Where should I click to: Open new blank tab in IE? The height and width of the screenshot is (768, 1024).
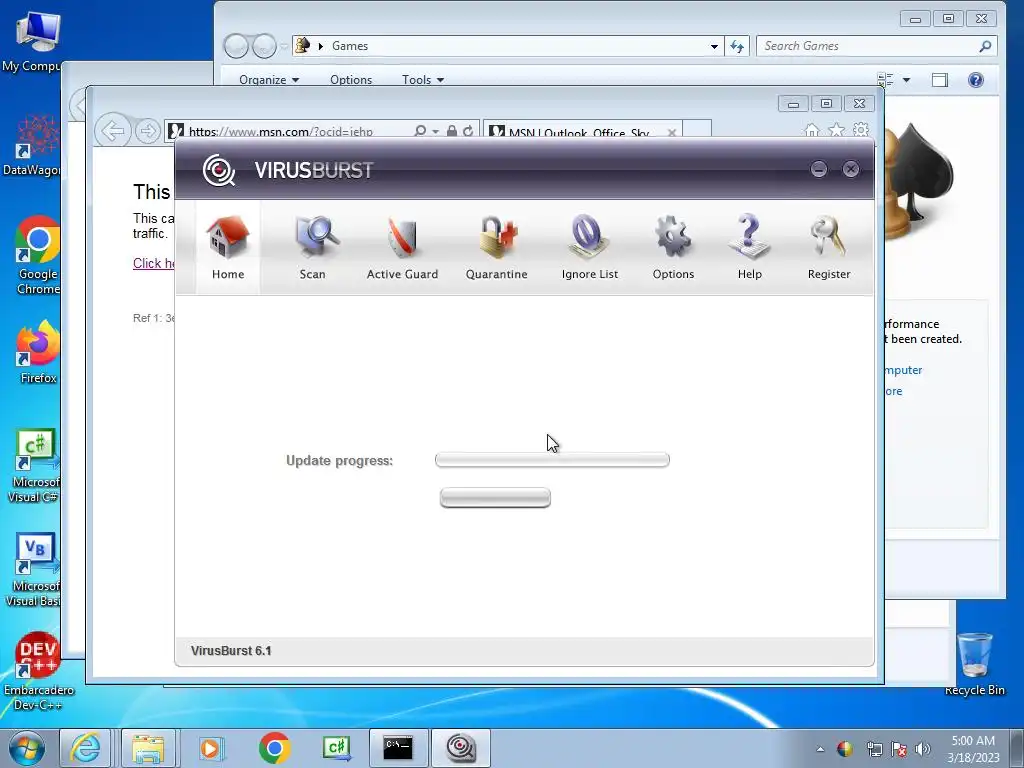click(x=697, y=131)
